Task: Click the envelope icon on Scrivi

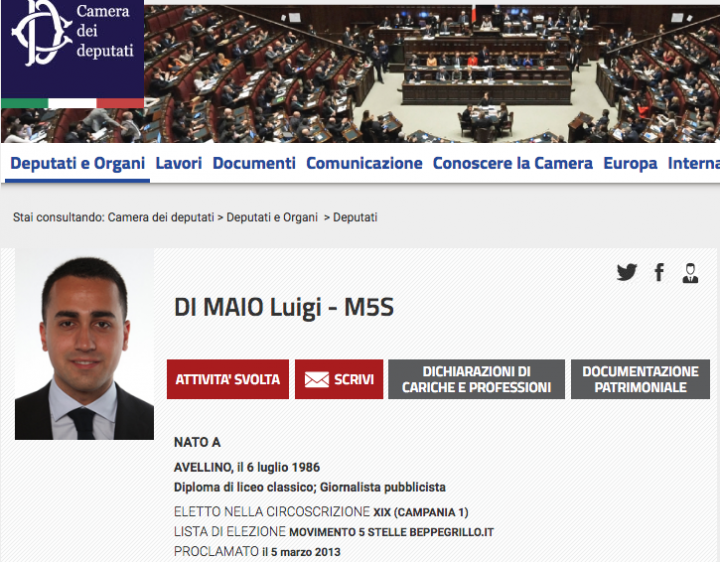Action: pyautogui.click(x=317, y=379)
